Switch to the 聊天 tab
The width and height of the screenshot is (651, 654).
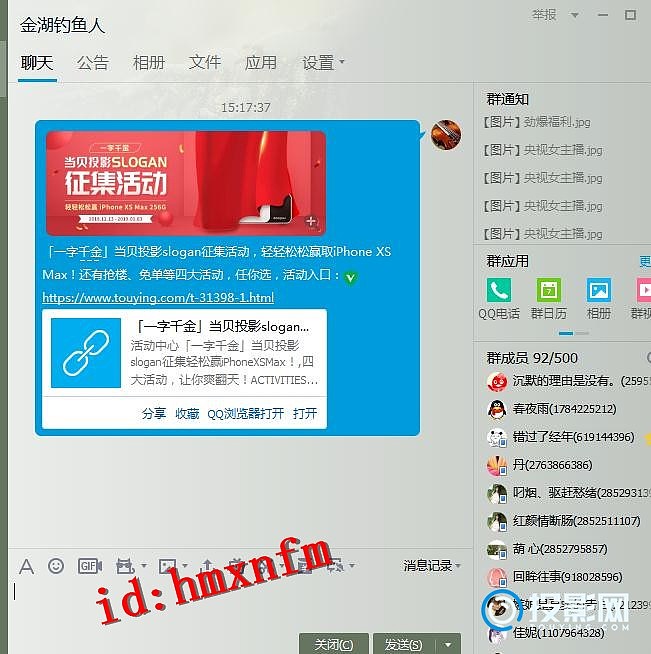pos(37,63)
